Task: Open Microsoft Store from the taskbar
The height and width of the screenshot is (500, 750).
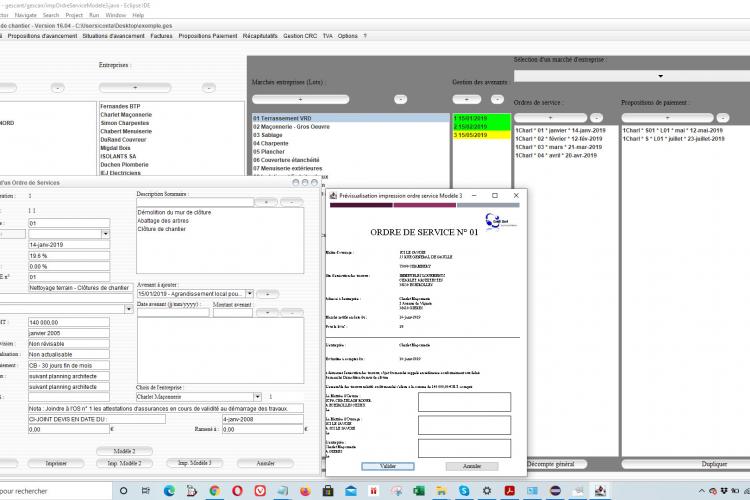Action: tap(328, 490)
